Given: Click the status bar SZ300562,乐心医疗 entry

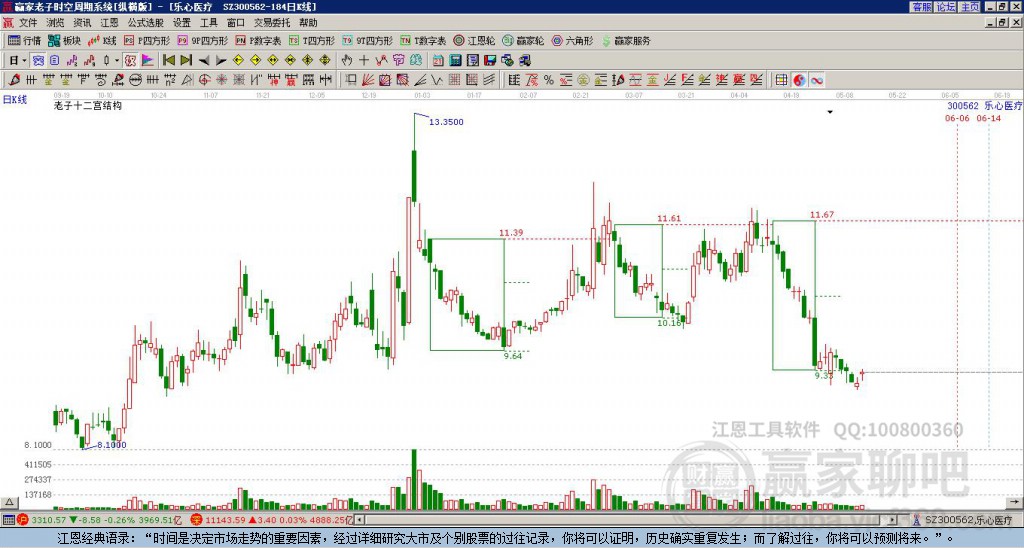Looking at the screenshot, I should pyautogui.click(x=963, y=520).
